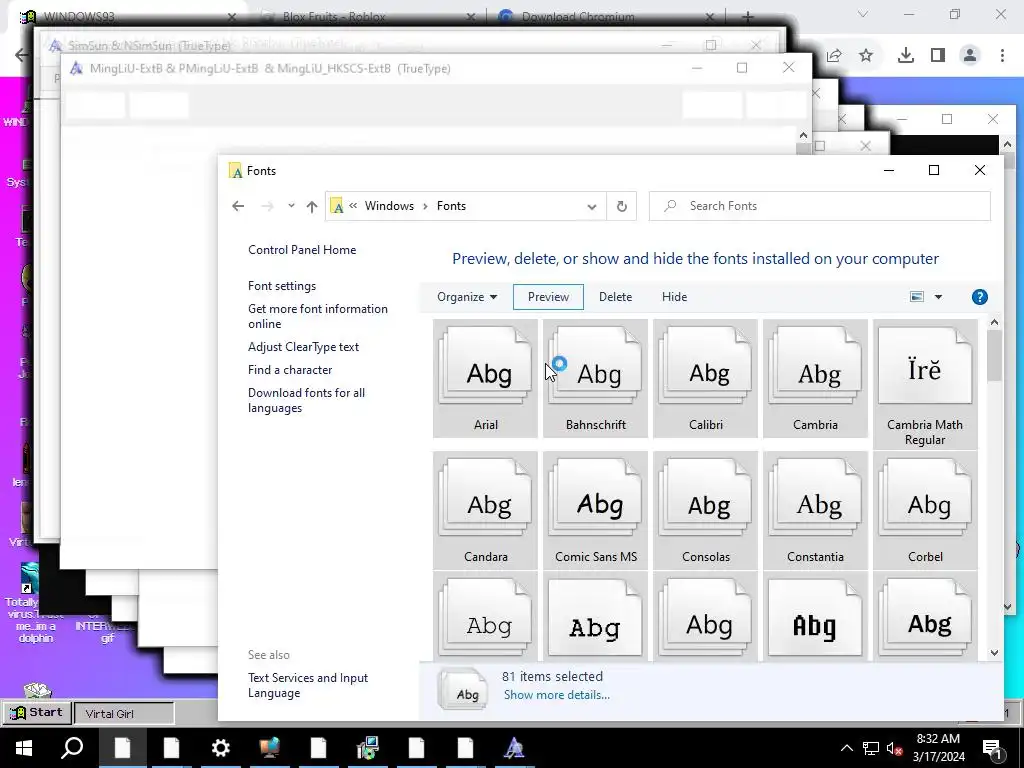Open the Windows Start button

[24, 748]
